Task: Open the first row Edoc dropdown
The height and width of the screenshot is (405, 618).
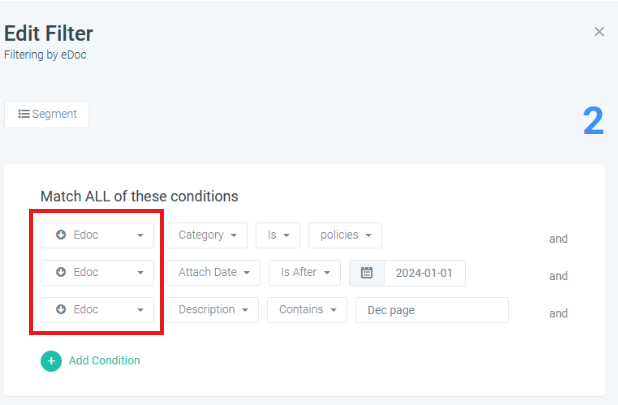Action: [97, 235]
